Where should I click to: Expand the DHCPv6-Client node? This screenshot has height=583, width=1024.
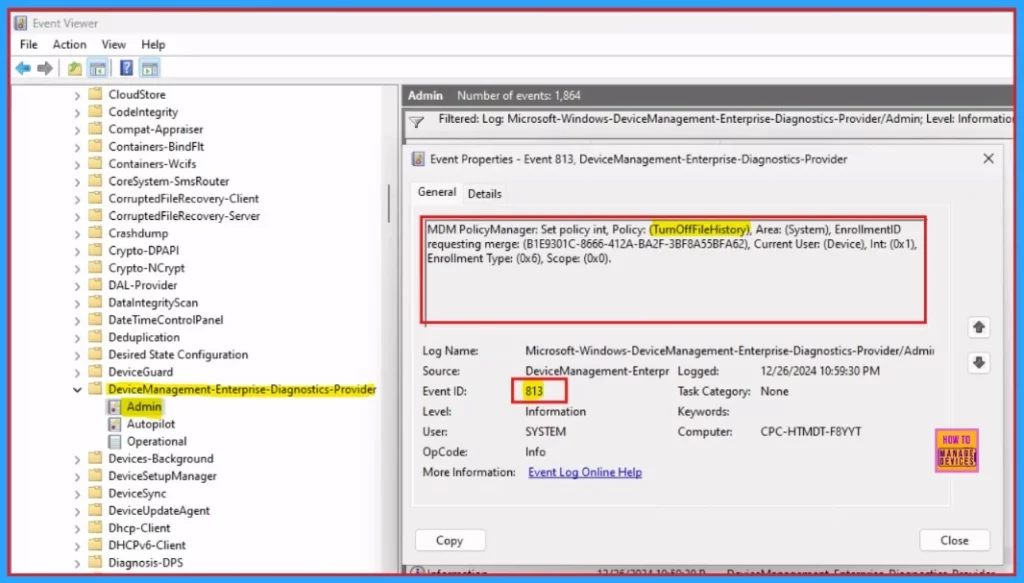[77, 546]
